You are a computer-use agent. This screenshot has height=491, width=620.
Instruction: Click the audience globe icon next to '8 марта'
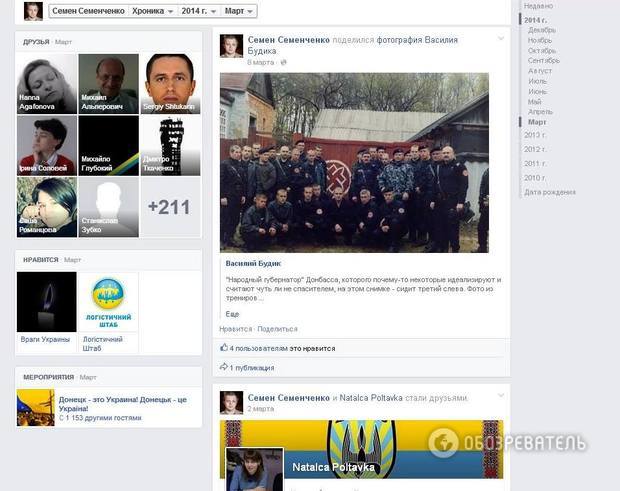click(x=284, y=62)
